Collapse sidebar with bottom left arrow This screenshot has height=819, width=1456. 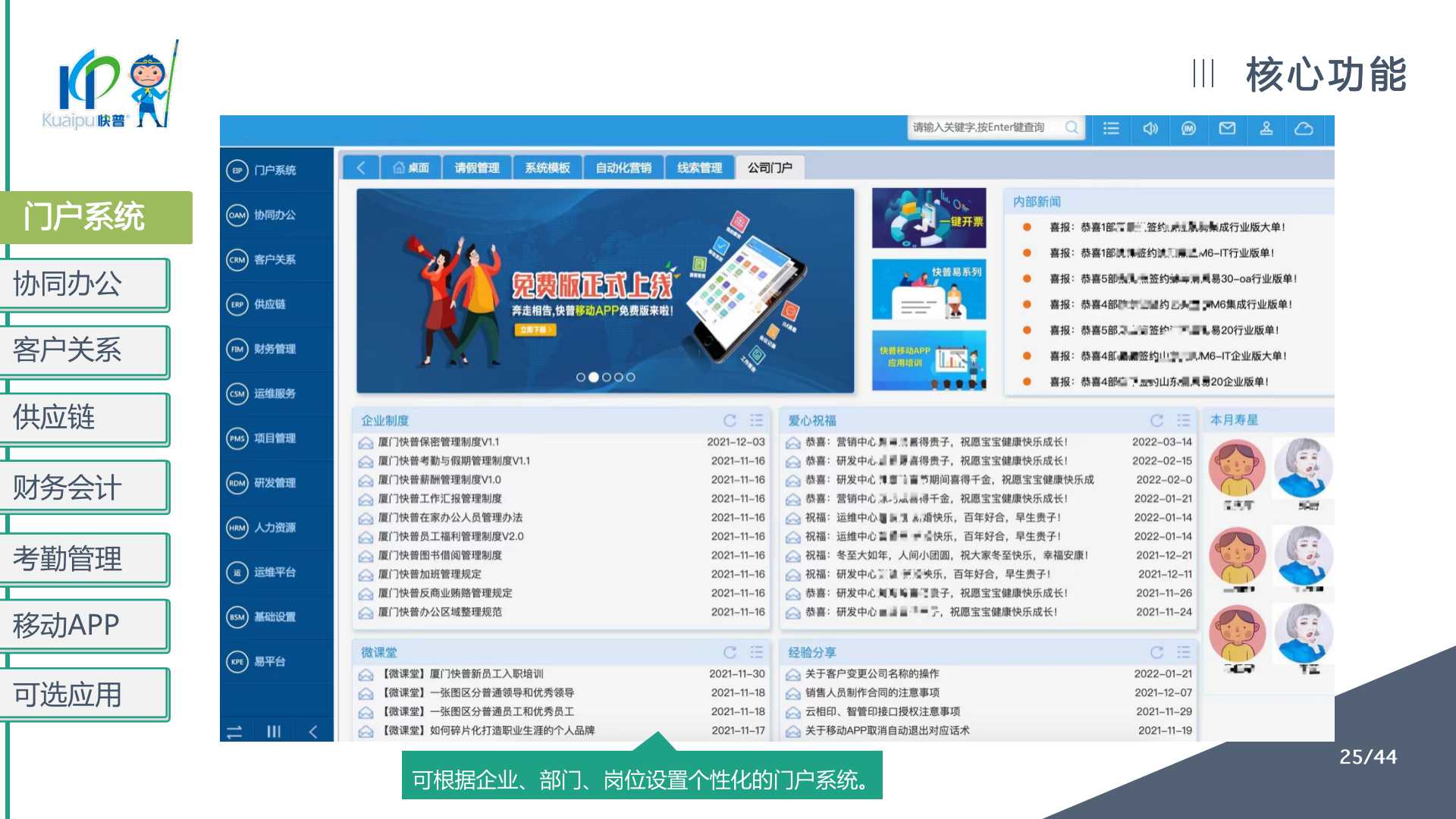(x=313, y=731)
